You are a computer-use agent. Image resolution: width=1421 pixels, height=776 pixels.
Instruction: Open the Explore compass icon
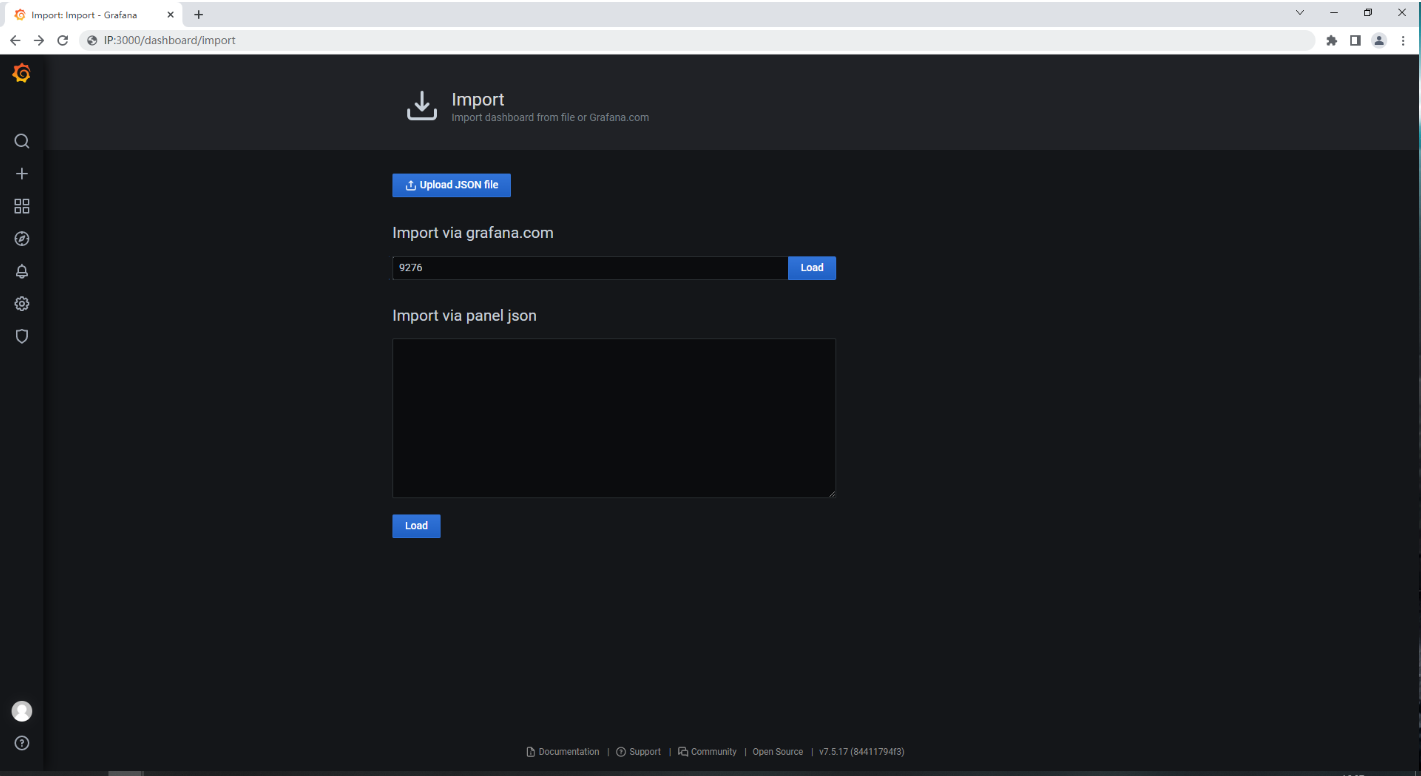tap(22, 239)
